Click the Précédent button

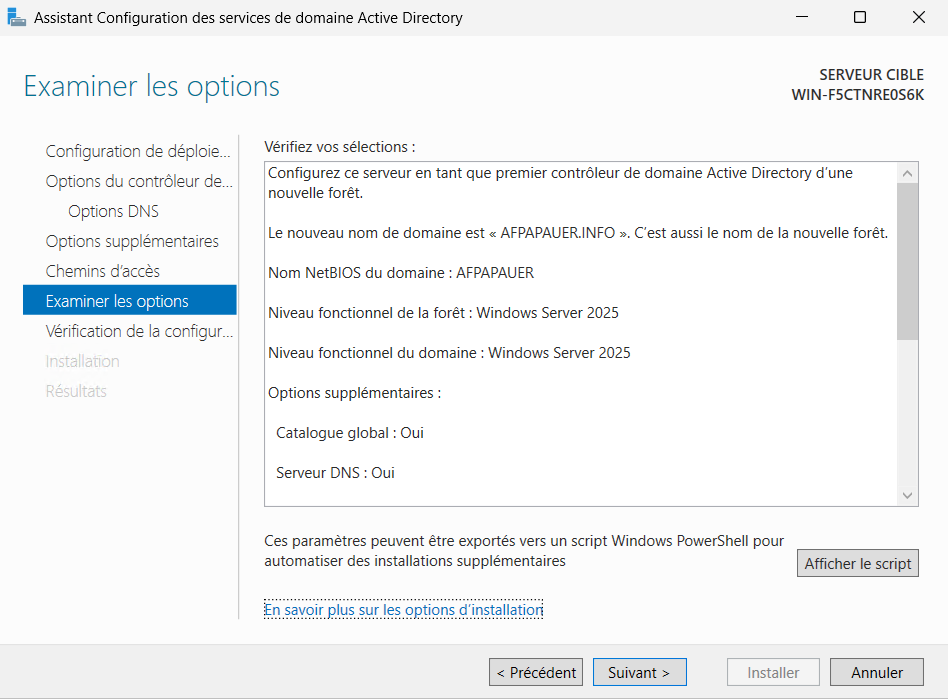[536, 673]
